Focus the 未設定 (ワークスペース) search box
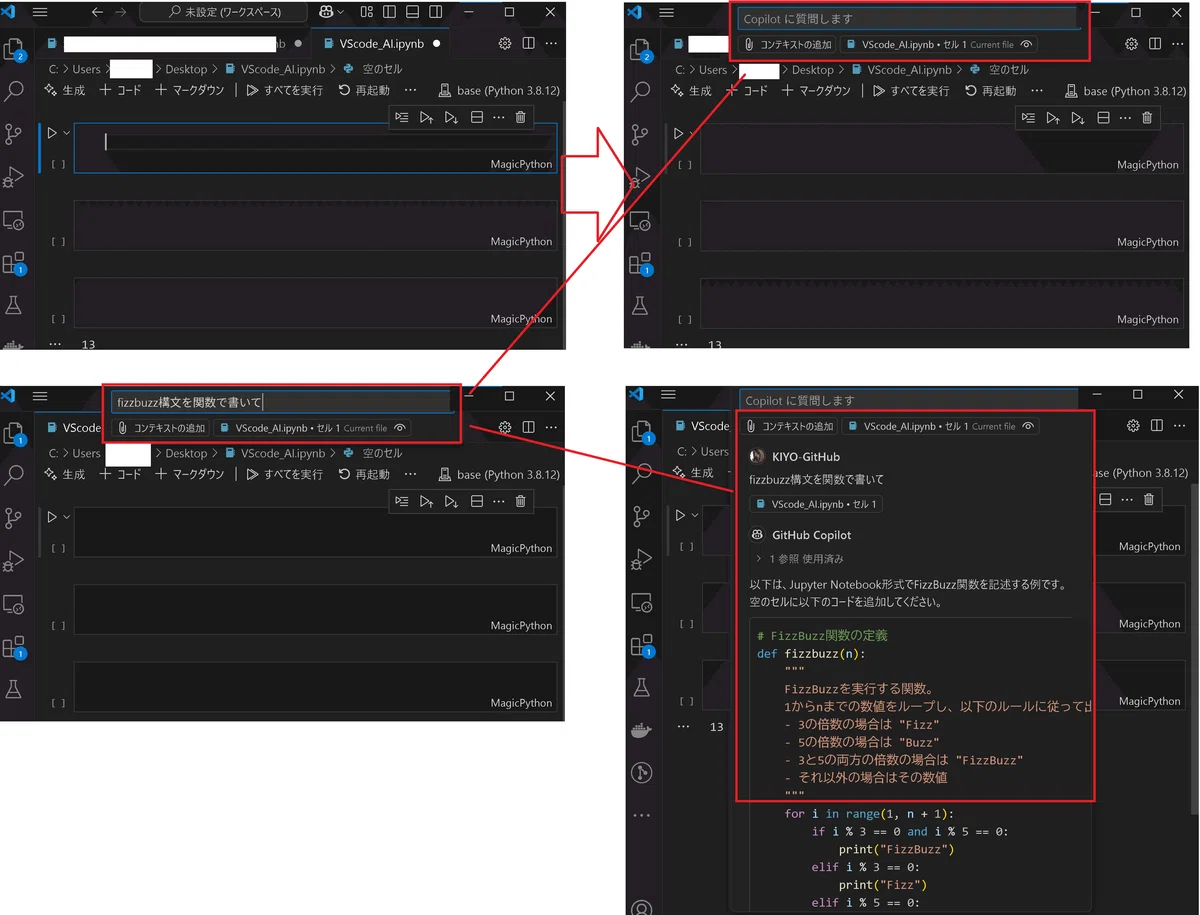 pyautogui.click(x=224, y=13)
